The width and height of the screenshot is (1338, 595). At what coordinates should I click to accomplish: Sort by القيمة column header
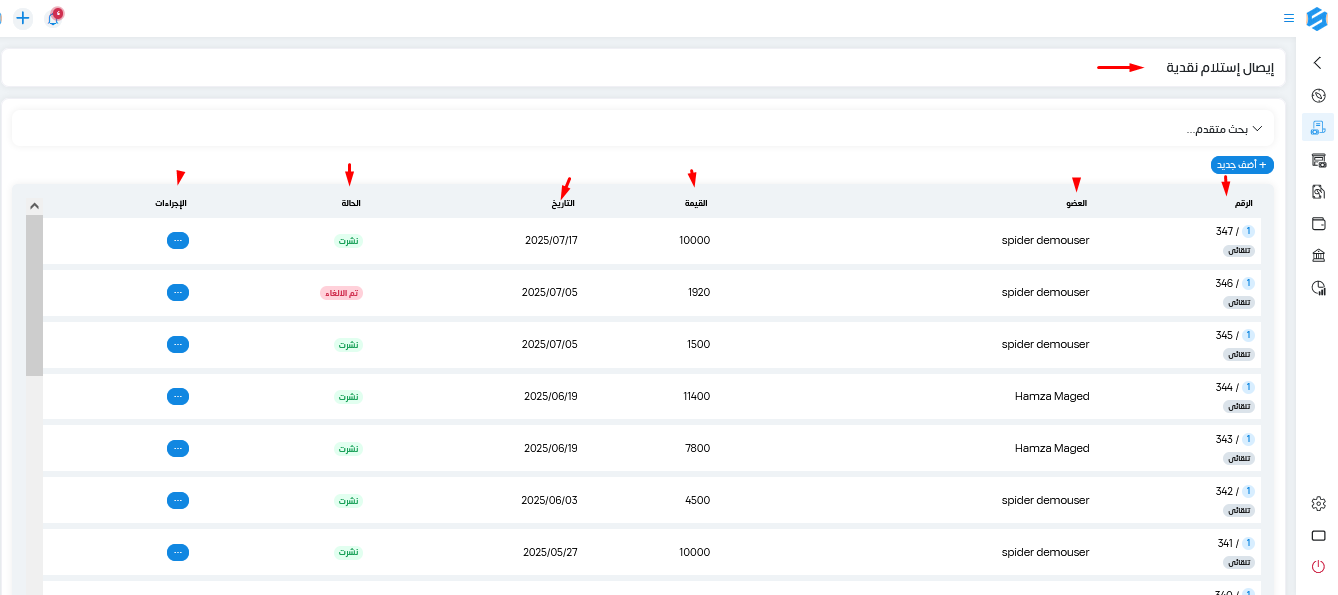696,203
